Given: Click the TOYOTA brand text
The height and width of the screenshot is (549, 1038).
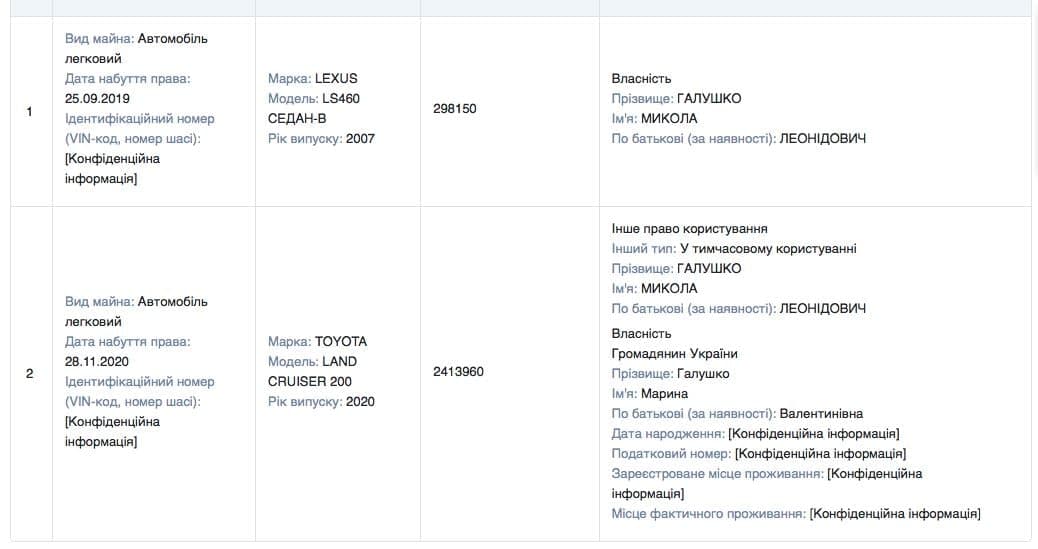Looking at the screenshot, I should 341,341.
